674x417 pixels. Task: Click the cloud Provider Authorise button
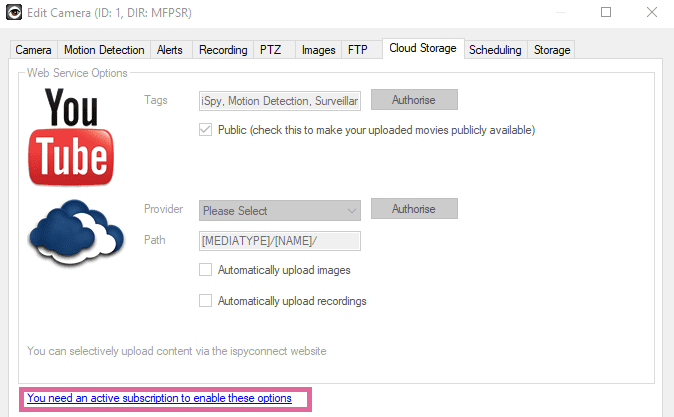point(414,208)
